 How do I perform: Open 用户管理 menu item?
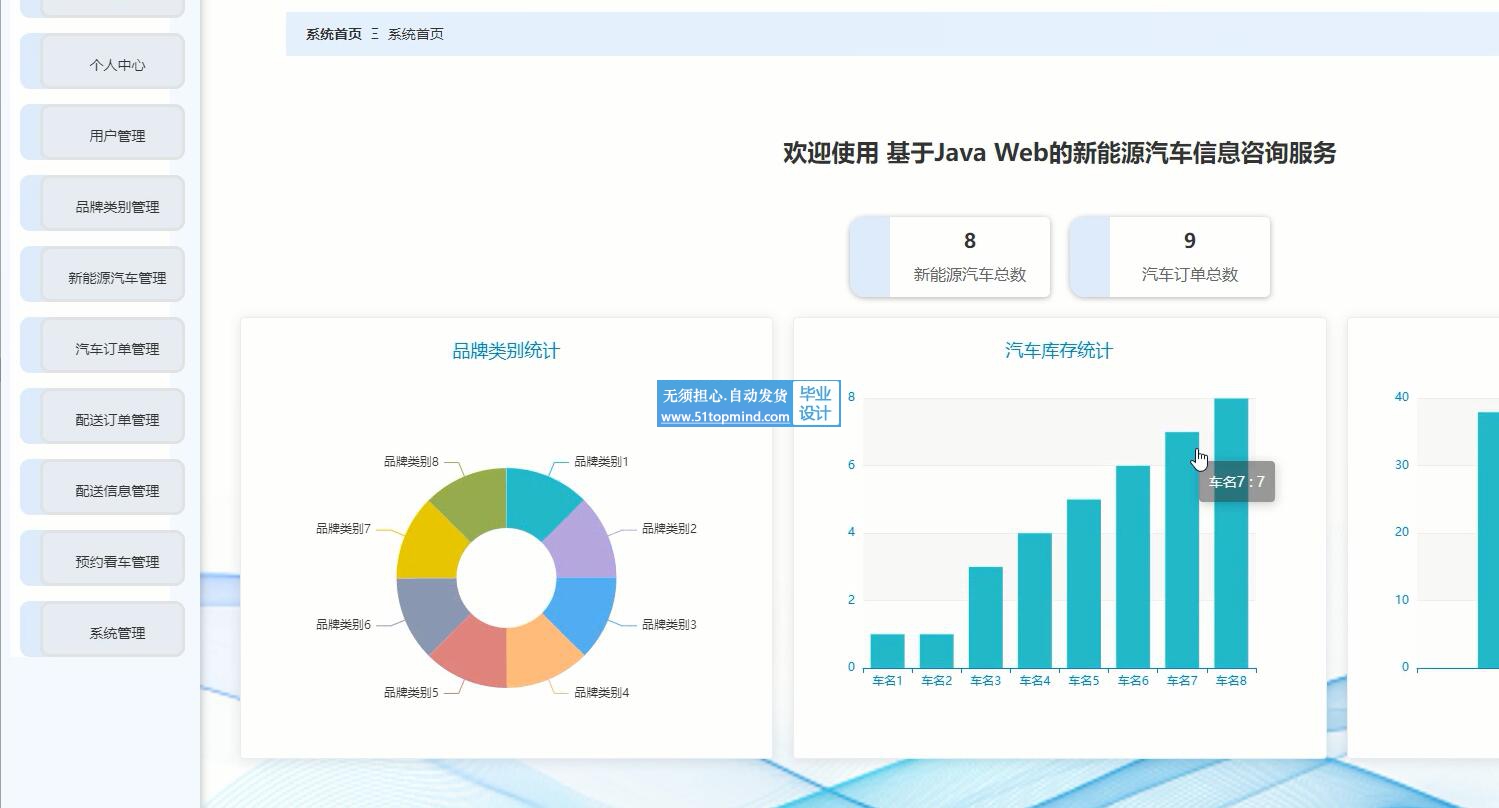click(116, 136)
